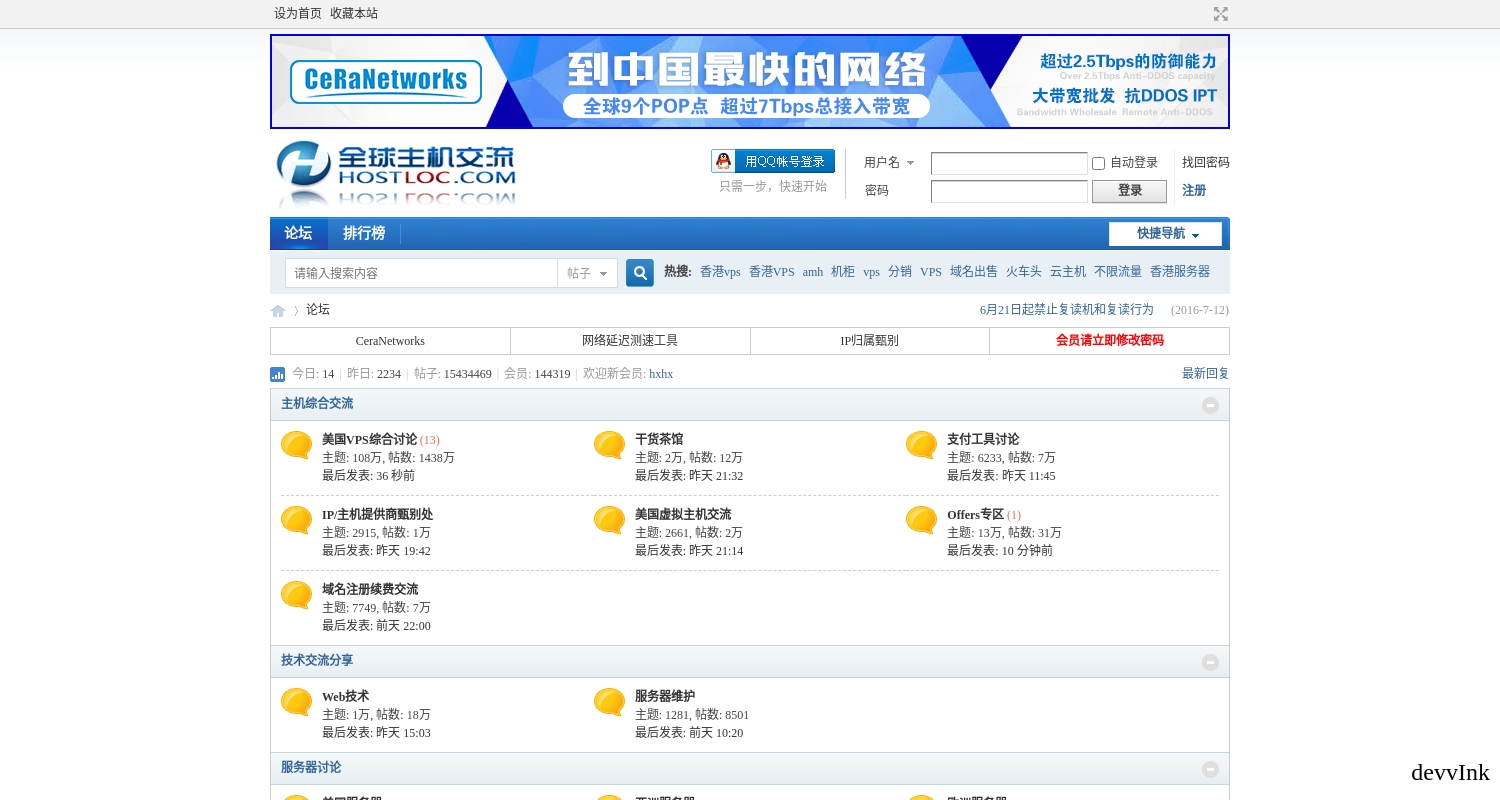Click hot search term 香港服务器
1500x800 pixels.
pyautogui.click(x=1180, y=272)
